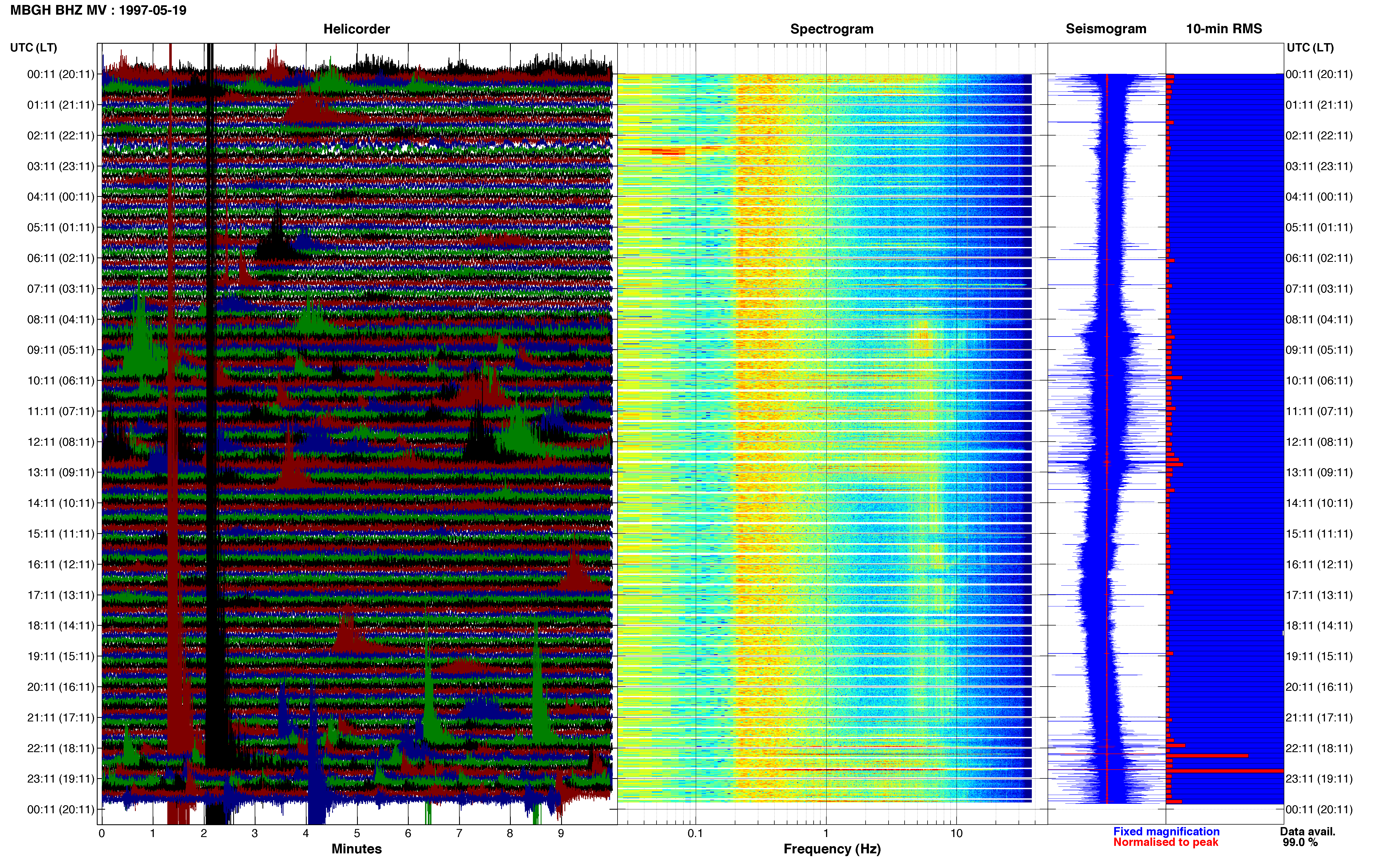
Task: Click the left time label '09:11 (05:11)'
Action: pos(61,350)
